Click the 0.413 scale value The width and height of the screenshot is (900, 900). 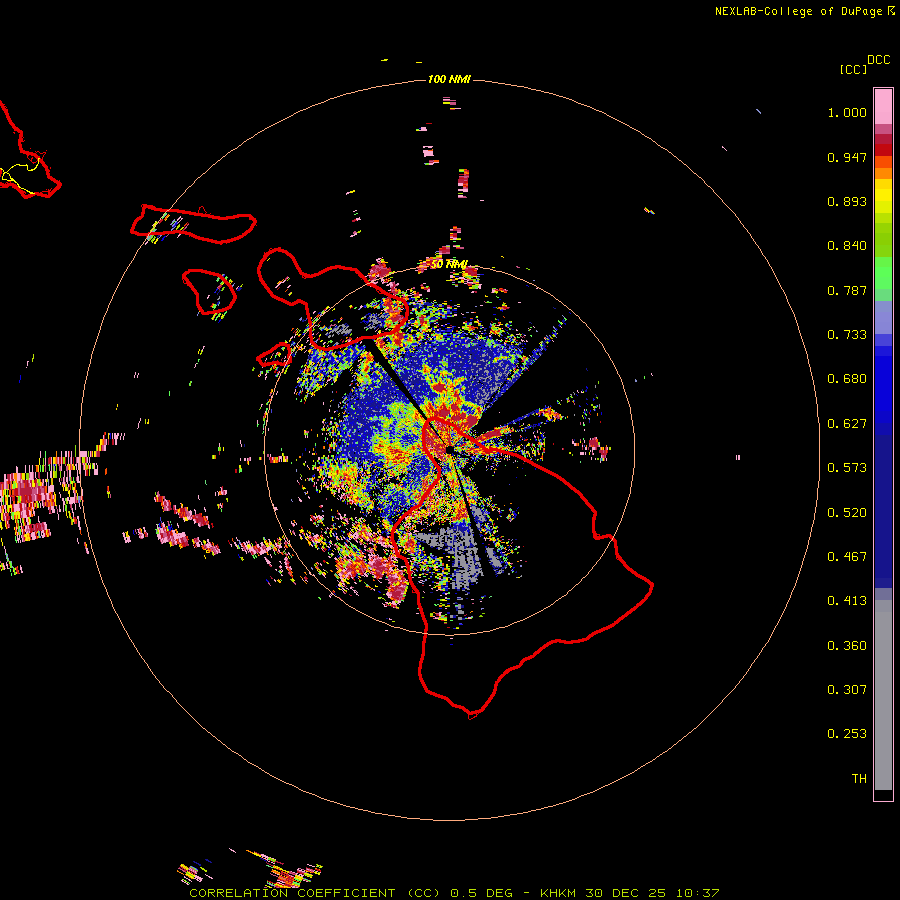point(847,601)
